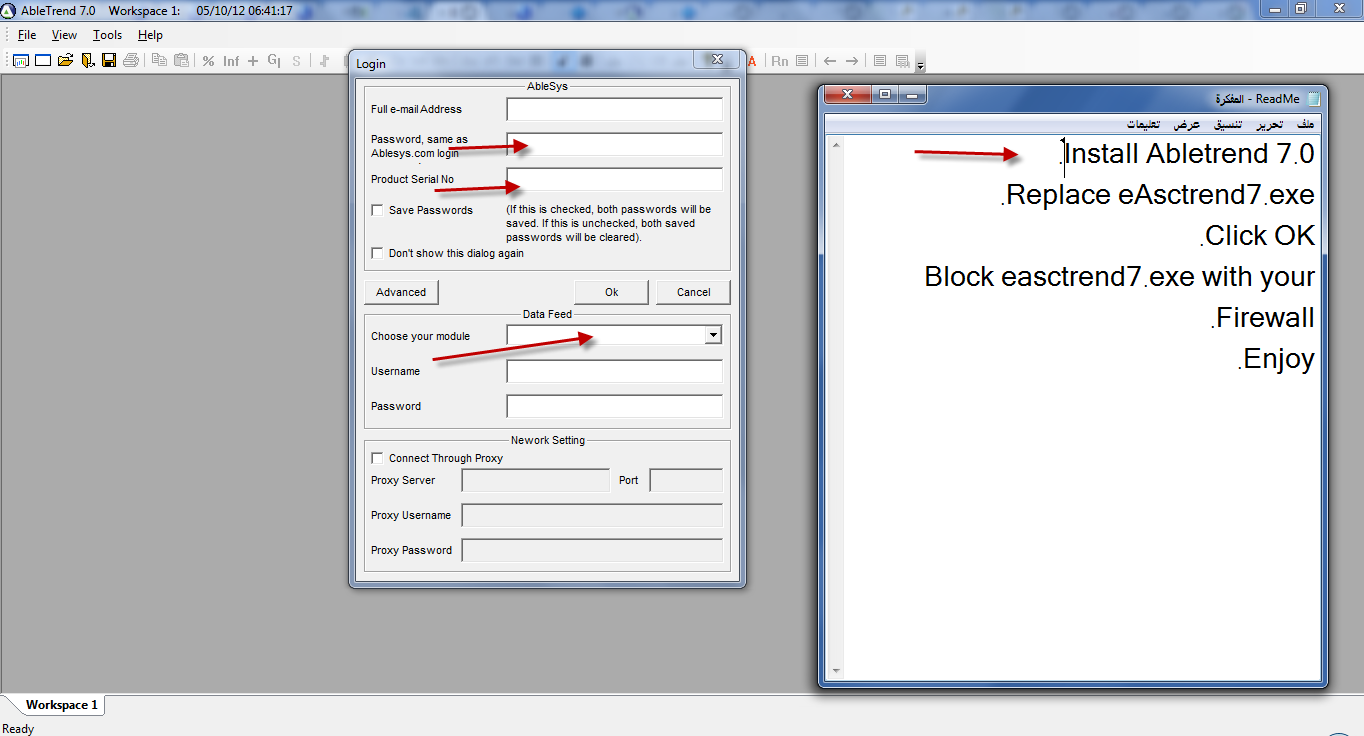
Task: Click the plus (+) toolbar icon
Action: click(x=253, y=61)
